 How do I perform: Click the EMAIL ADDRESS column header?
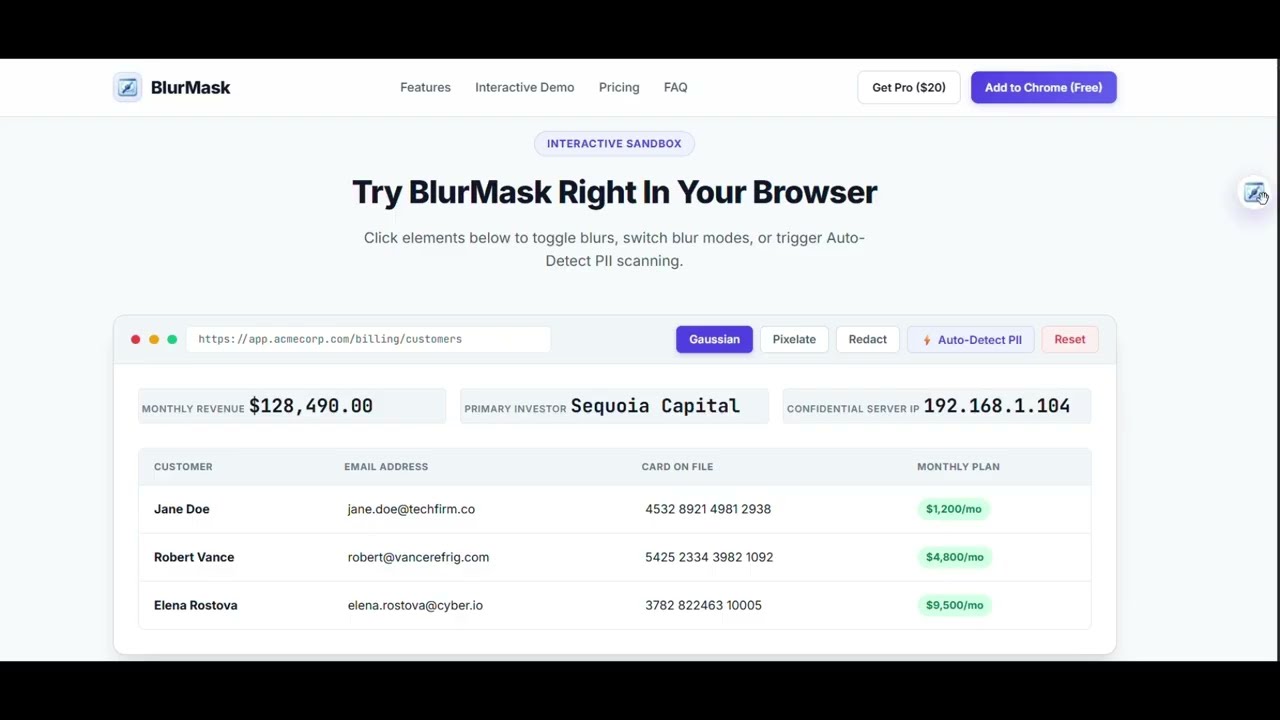click(x=386, y=466)
